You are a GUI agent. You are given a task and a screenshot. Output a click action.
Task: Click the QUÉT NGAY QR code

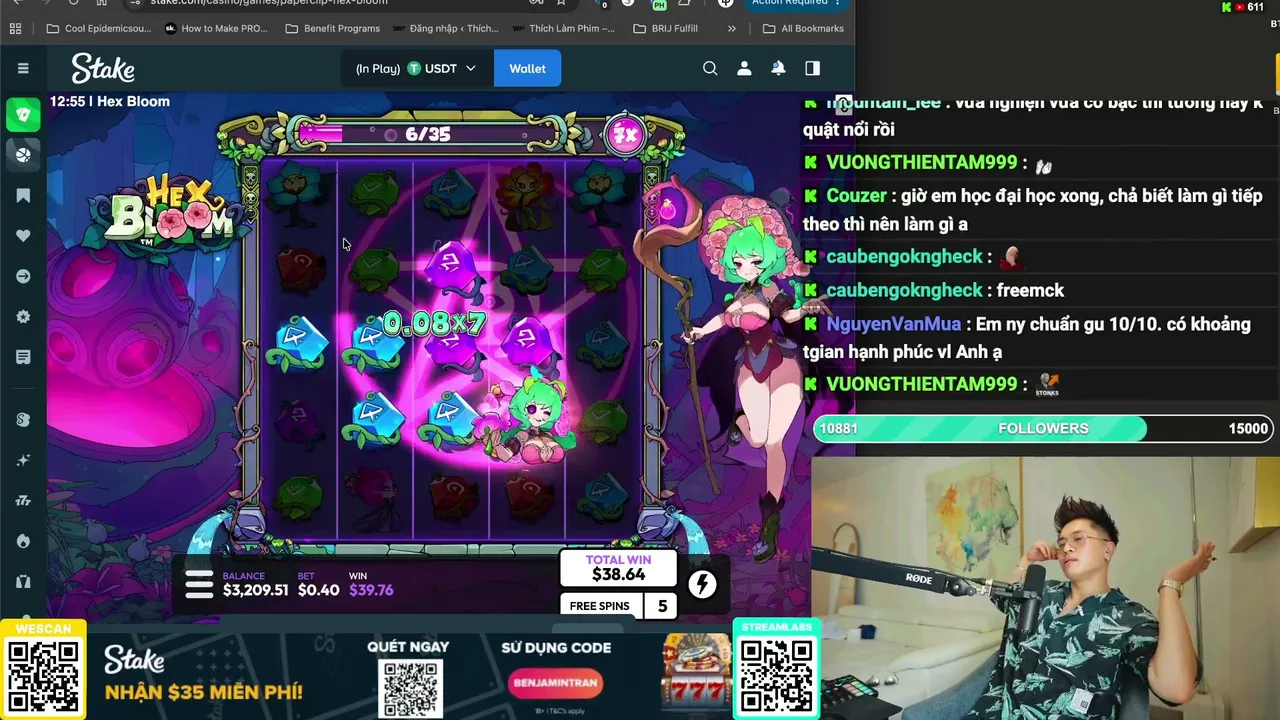410,686
